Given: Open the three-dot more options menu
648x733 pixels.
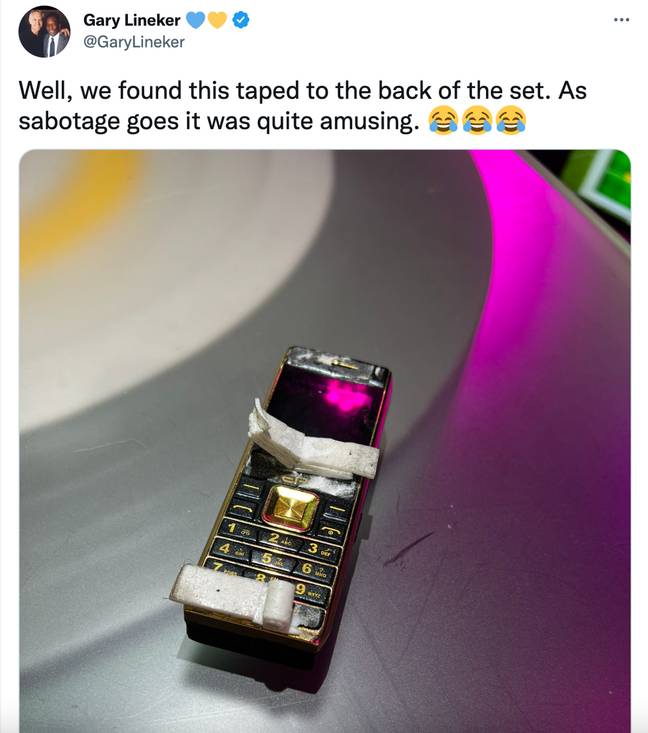Looking at the screenshot, I should click(x=621, y=20).
